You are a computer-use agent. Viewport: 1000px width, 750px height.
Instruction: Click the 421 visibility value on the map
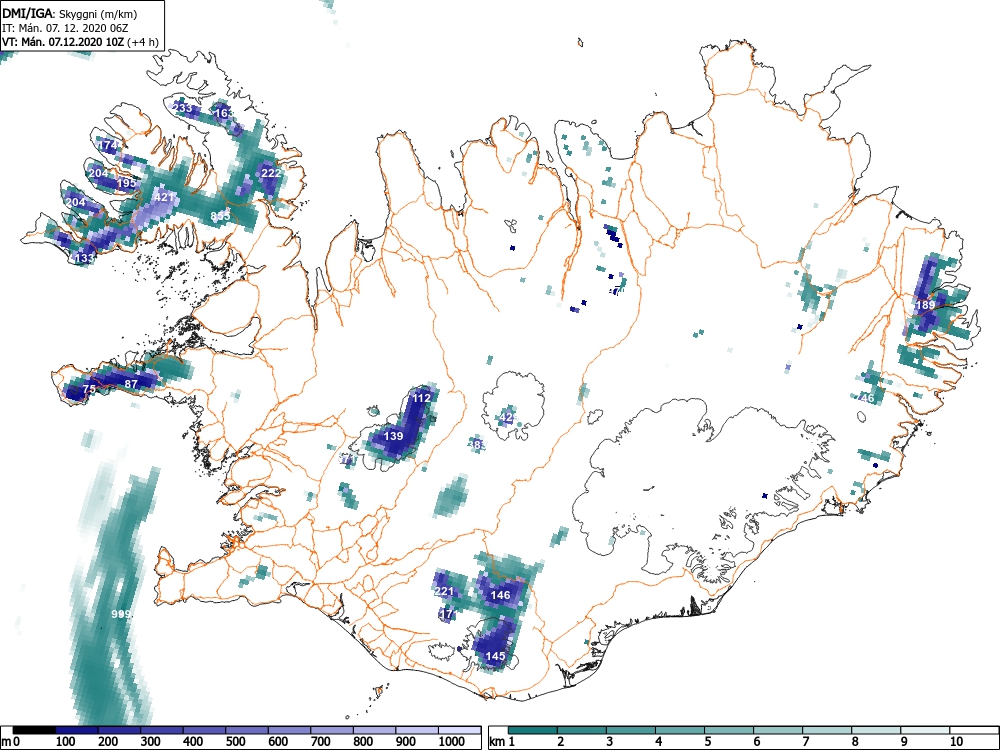(165, 197)
